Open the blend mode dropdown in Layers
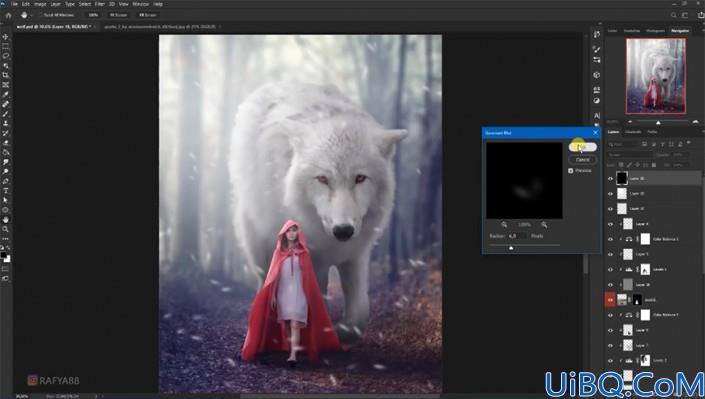 (630, 155)
